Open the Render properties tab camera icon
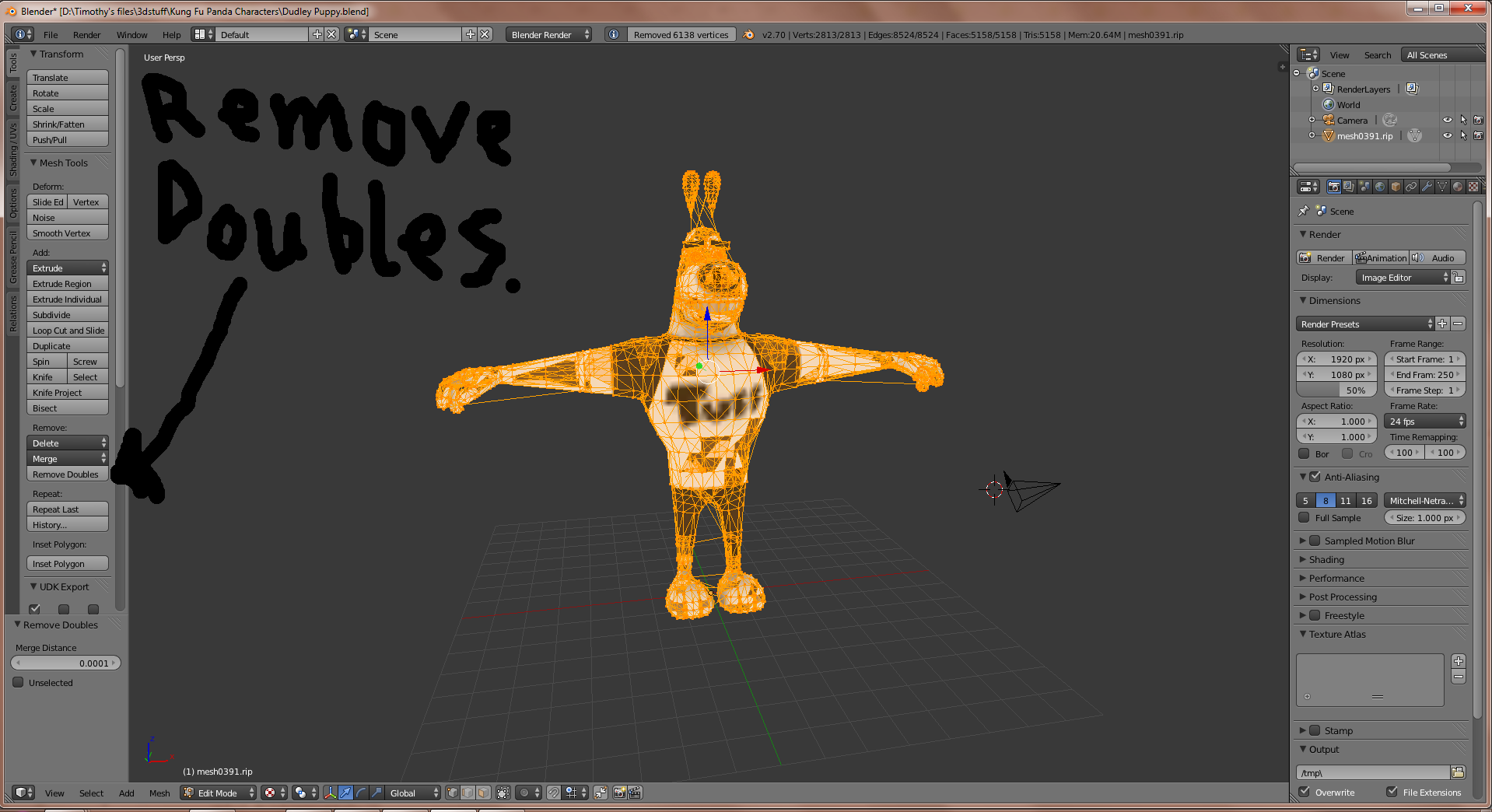This screenshot has height=812, width=1492. [1334, 187]
